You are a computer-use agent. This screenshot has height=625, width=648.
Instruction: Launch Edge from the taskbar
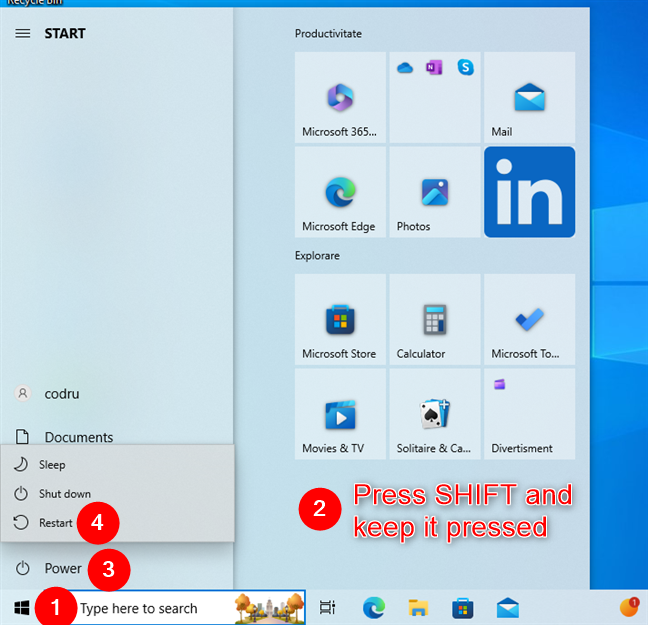click(x=374, y=608)
